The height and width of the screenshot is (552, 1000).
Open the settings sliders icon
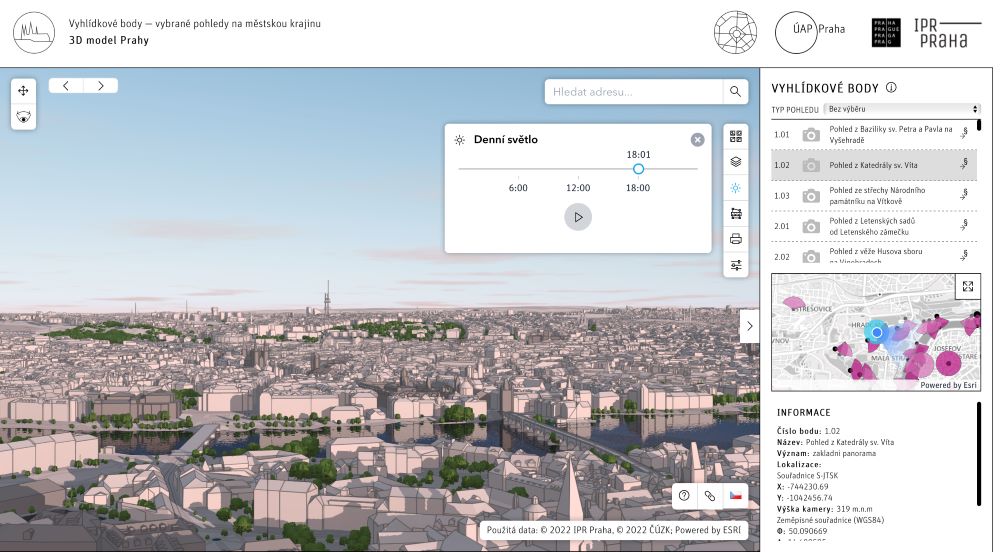coord(736,265)
